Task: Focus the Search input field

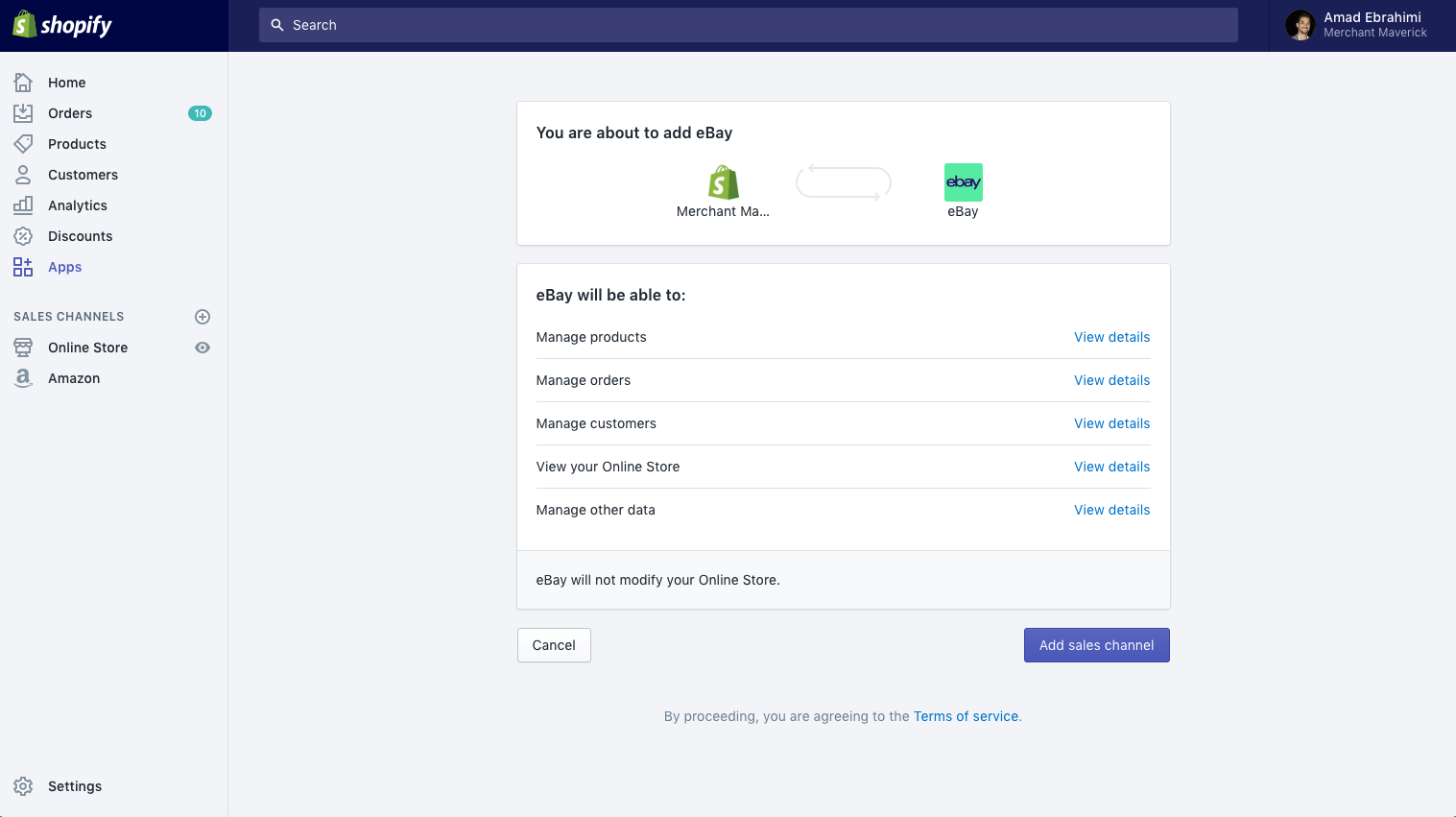Action: pos(749,25)
